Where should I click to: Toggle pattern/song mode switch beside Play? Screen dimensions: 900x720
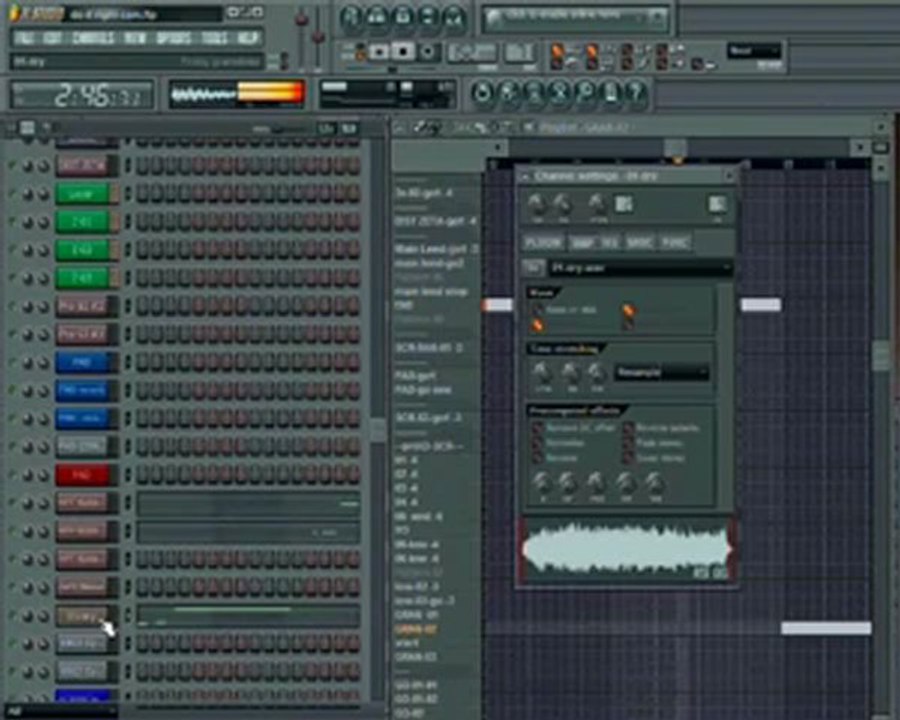360,52
